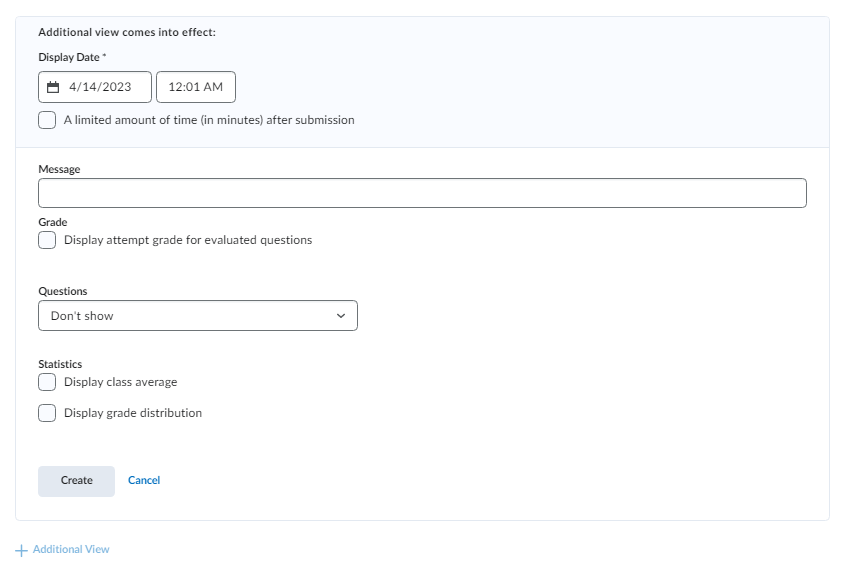Viewport: 843px width, 563px height.
Task: Click the chevron arrow of Questions dropdown
Action: tap(340, 316)
